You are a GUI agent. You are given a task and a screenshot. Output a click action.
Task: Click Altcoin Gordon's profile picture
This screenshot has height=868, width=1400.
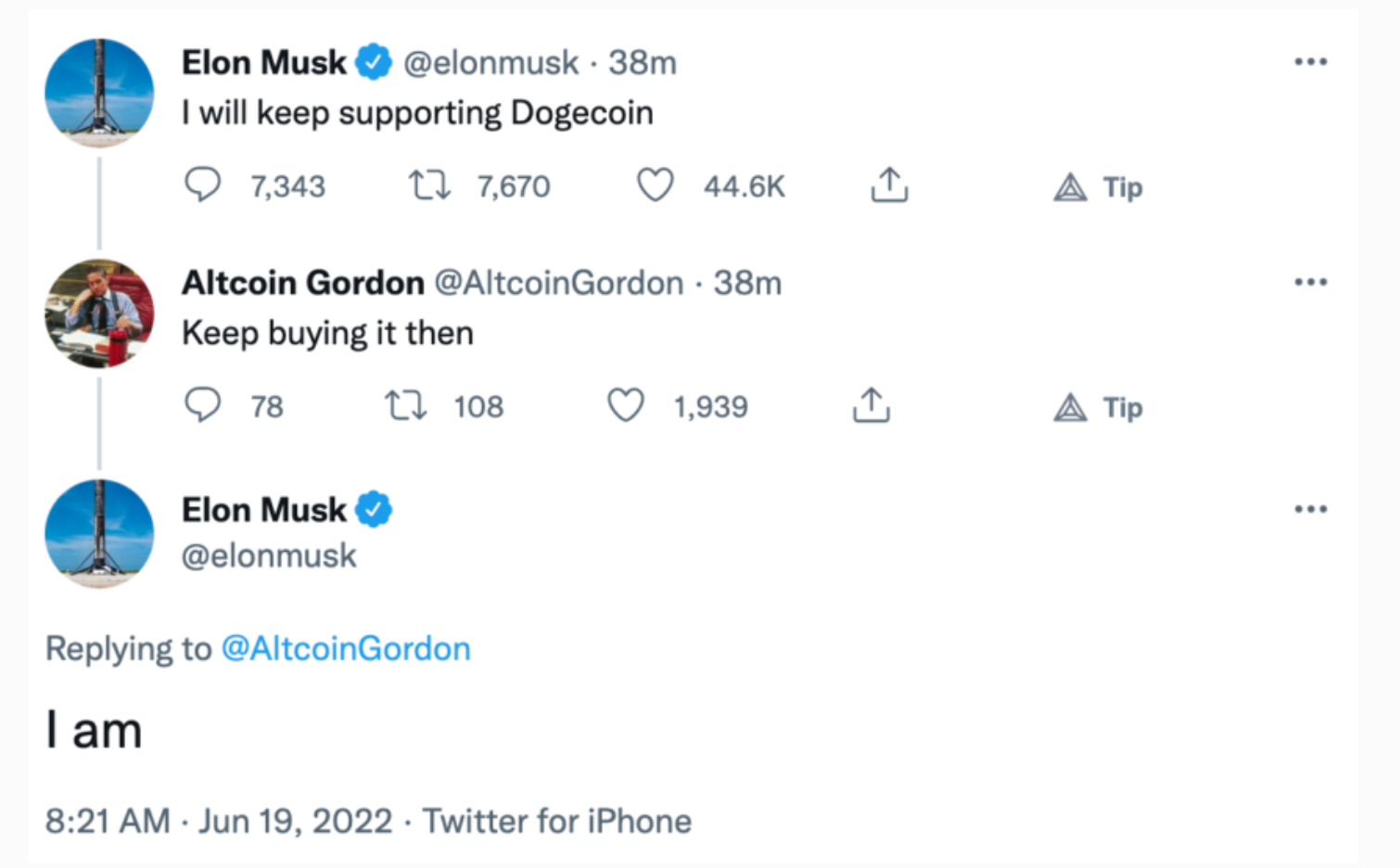pos(99,313)
